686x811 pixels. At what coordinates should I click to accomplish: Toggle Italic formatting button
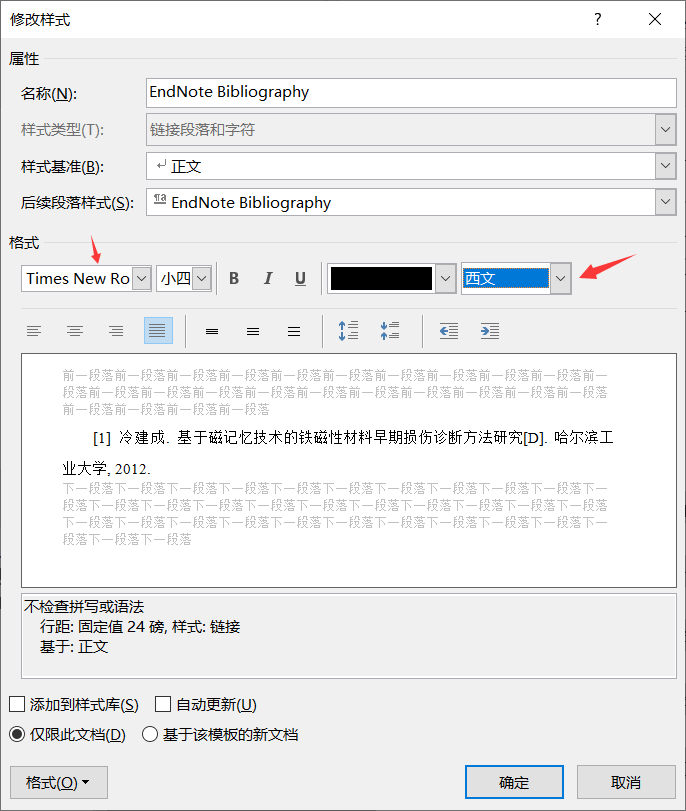click(x=267, y=279)
